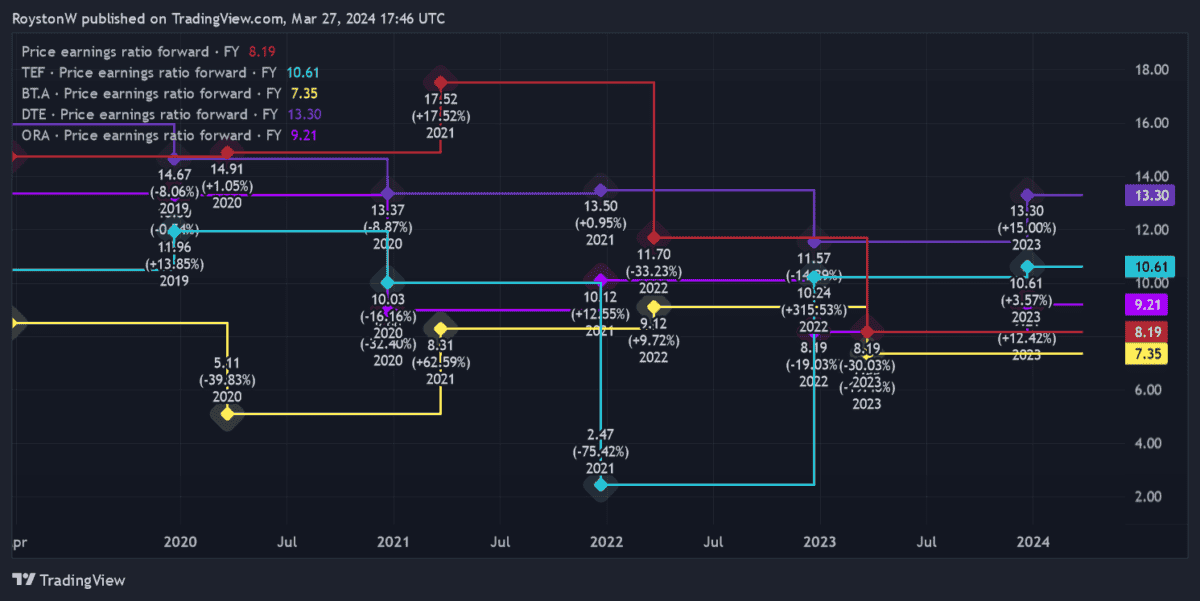Click the yellow 7.35 price label
1200x601 pixels.
[x=1153, y=353]
